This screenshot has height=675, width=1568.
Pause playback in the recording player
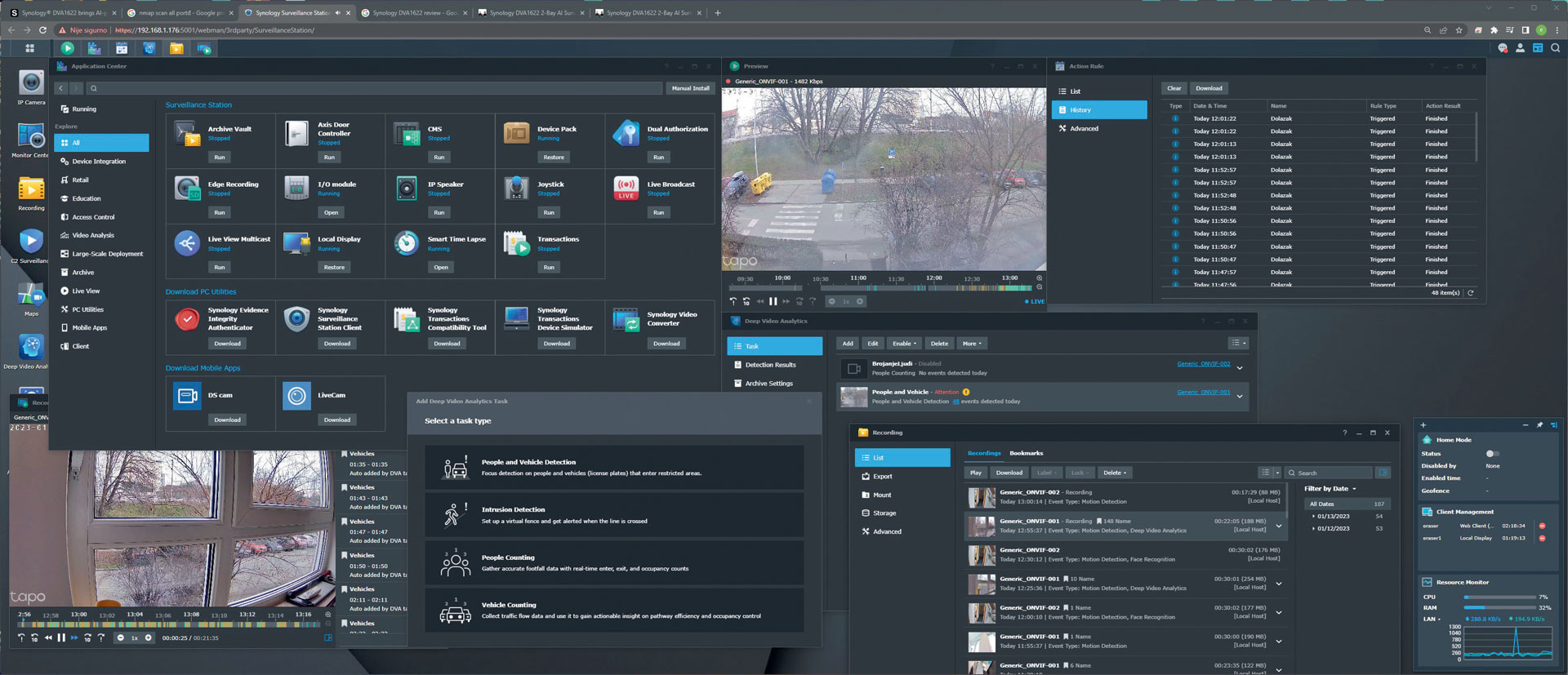[61, 637]
